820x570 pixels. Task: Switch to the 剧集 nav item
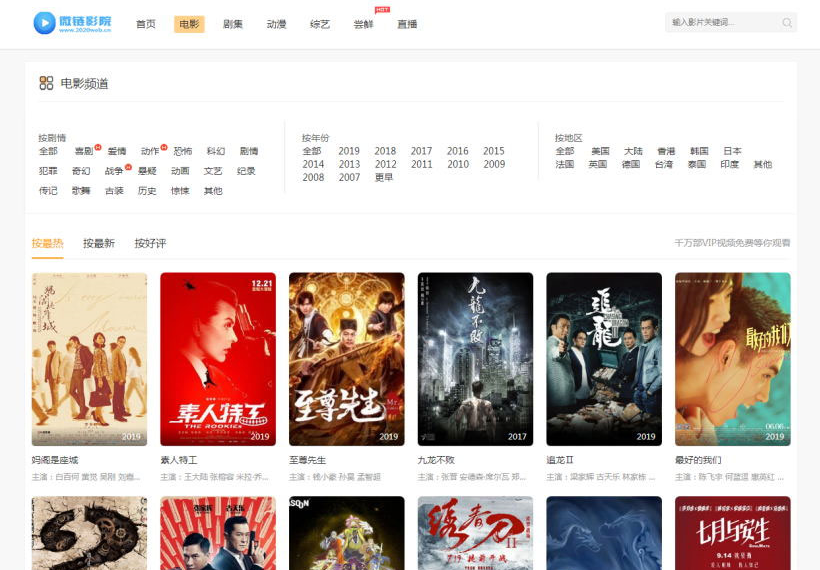233,24
